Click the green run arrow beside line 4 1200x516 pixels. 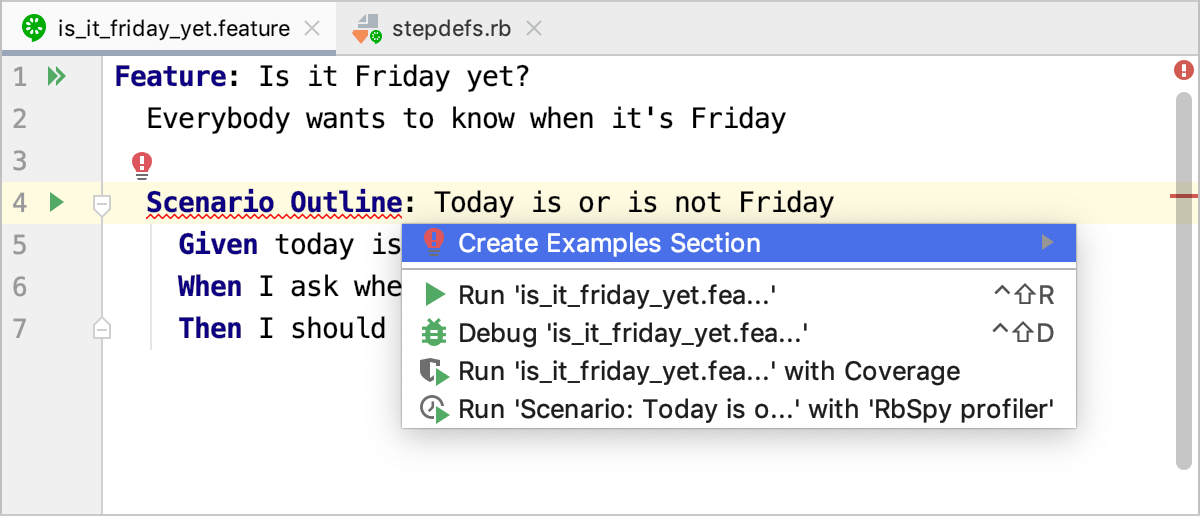pos(56,203)
